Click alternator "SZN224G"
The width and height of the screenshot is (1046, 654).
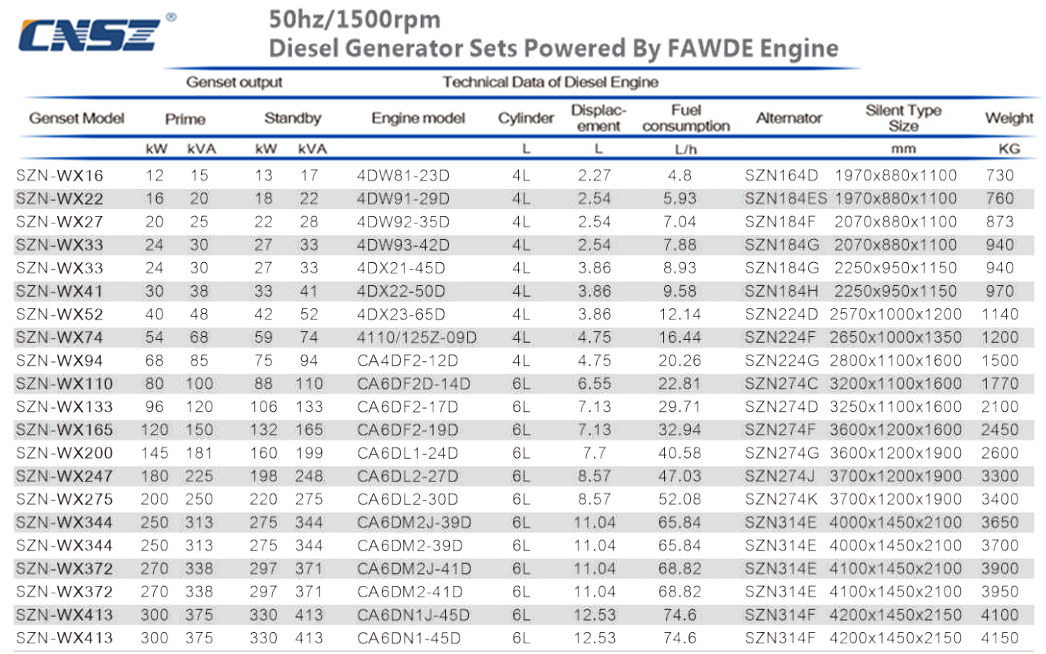pos(782,360)
